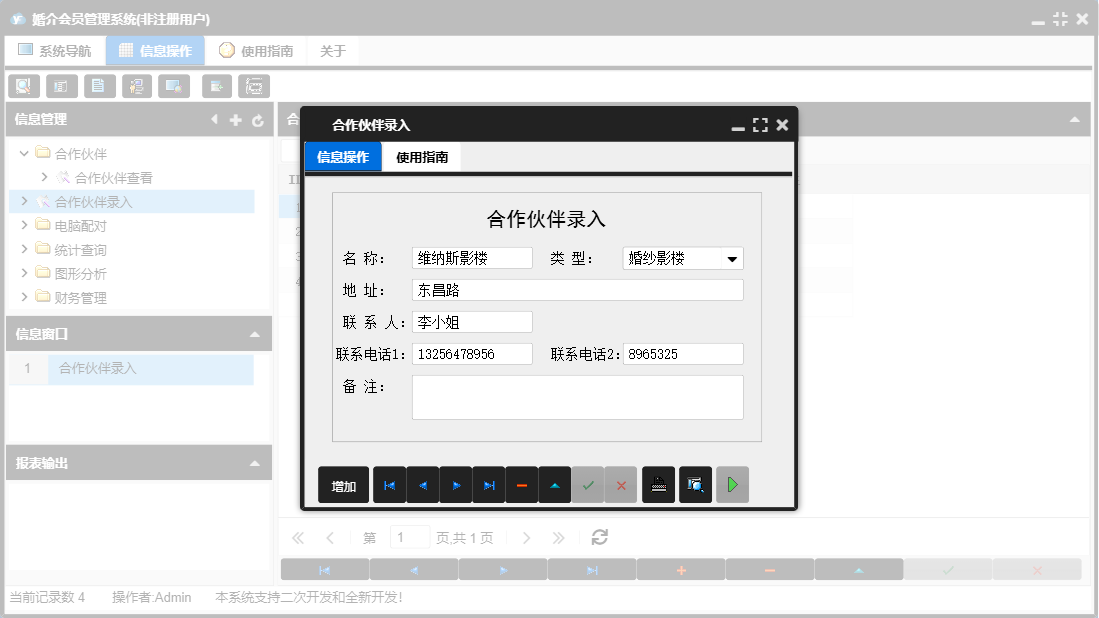The width and height of the screenshot is (1099, 618).
Task: Click the 备注 input field in the dialog
Action: click(x=578, y=397)
